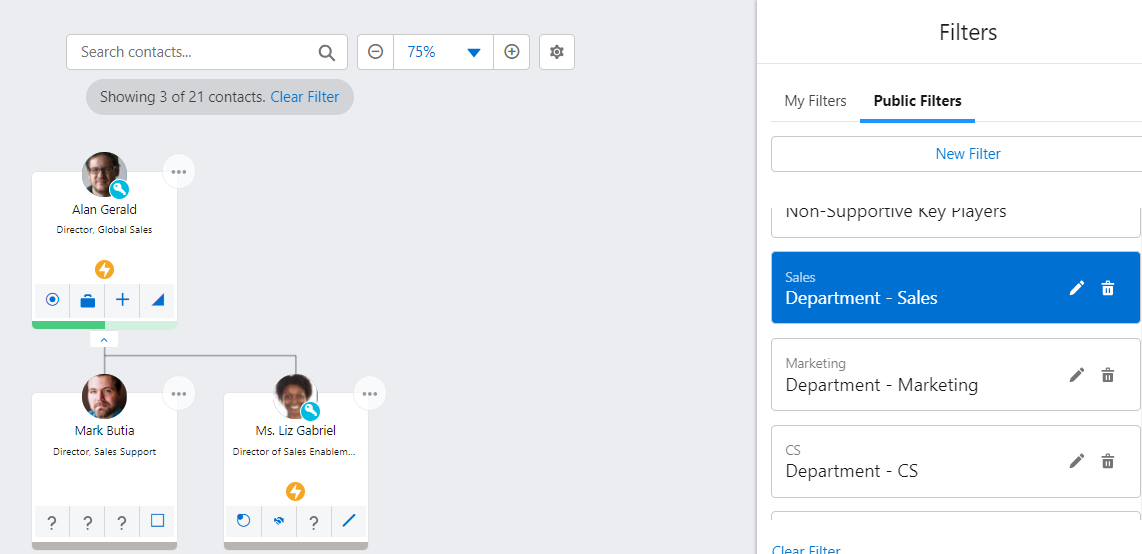Click the search magnifier icon in the contacts box
This screenshot has height=554, width=1142.
pos(326,53)
